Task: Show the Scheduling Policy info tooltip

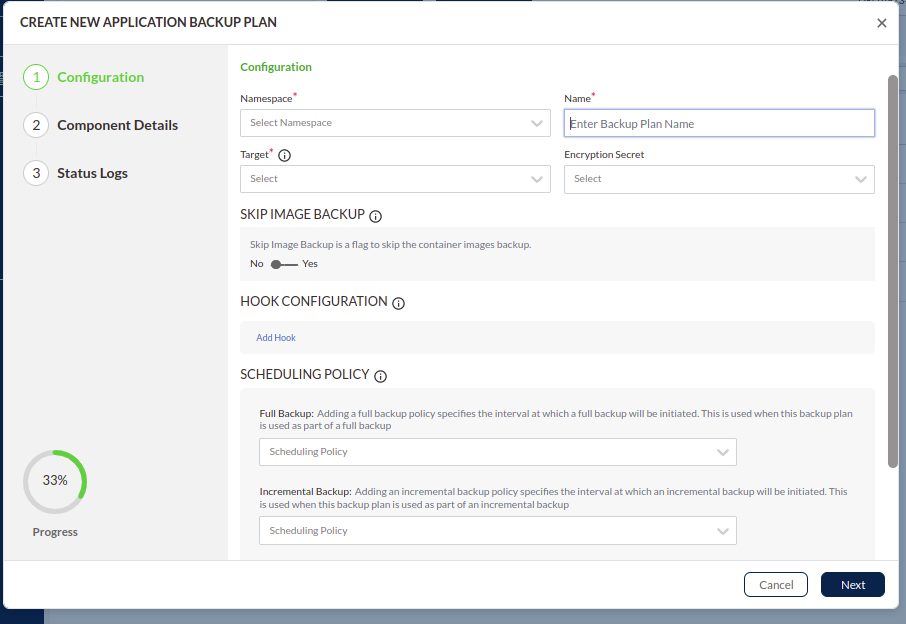Action: (x=380, y=377)
